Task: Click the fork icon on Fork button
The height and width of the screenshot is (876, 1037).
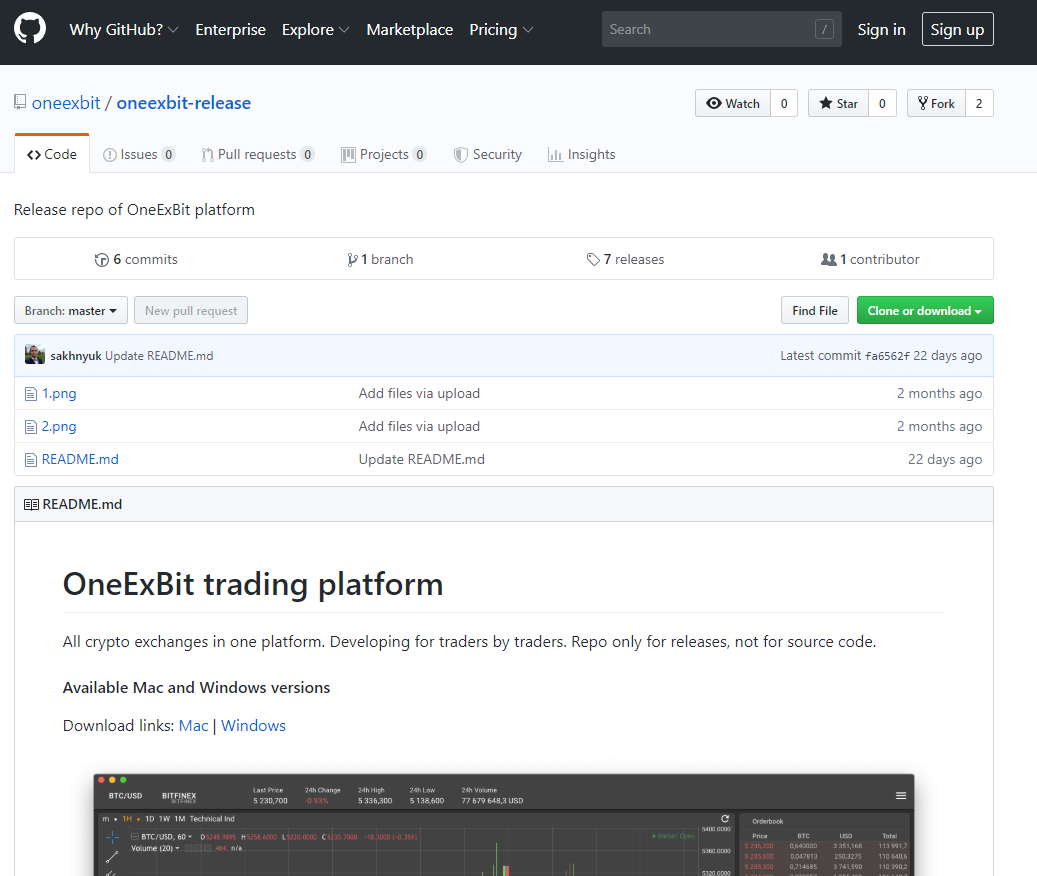Action: [923, 103]
